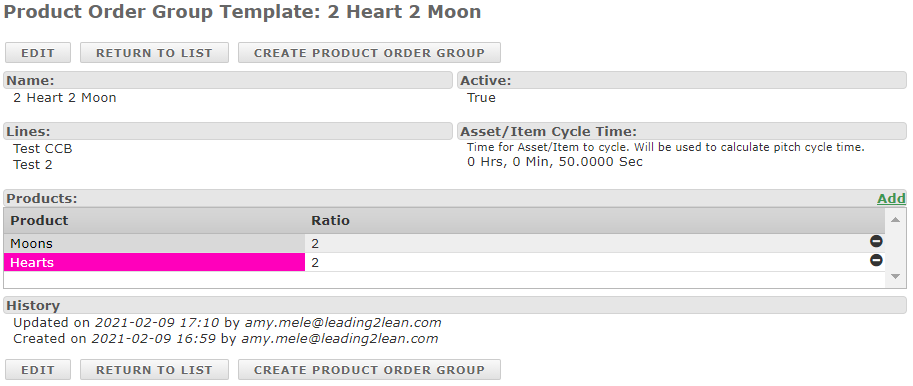This screenshot has width=913, height=386.
Task: Click the Test 2 line entry
Action: 33,165
